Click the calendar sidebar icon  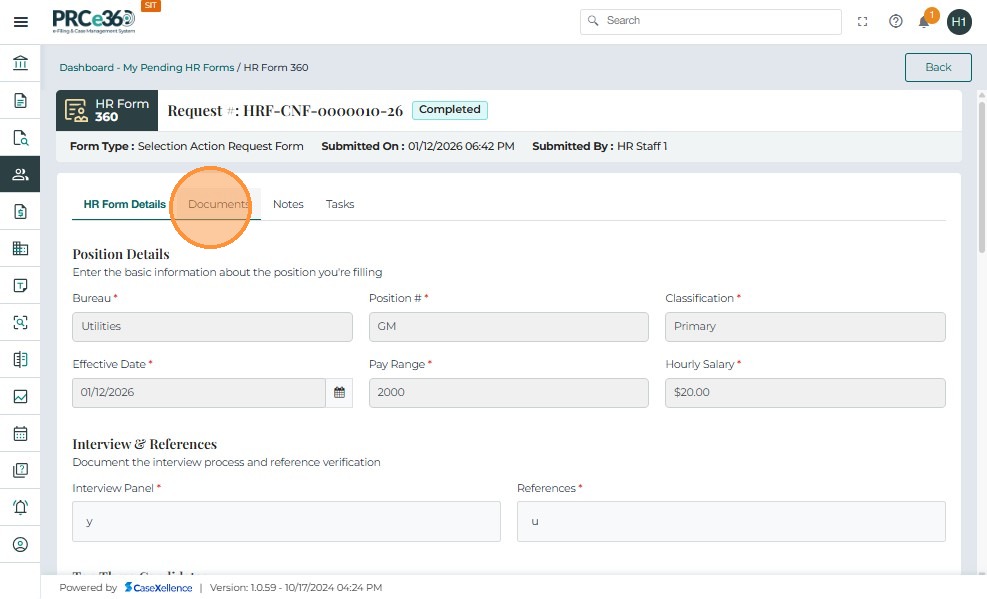point(20,434)
